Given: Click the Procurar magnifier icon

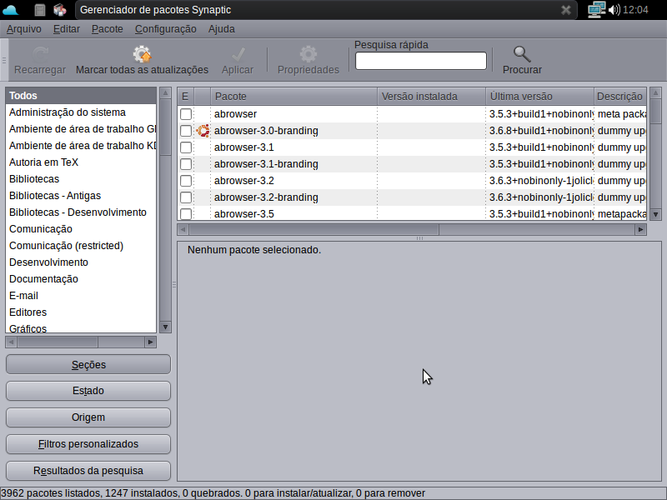Looking at the screenshot, I should [x=522, y=54].
